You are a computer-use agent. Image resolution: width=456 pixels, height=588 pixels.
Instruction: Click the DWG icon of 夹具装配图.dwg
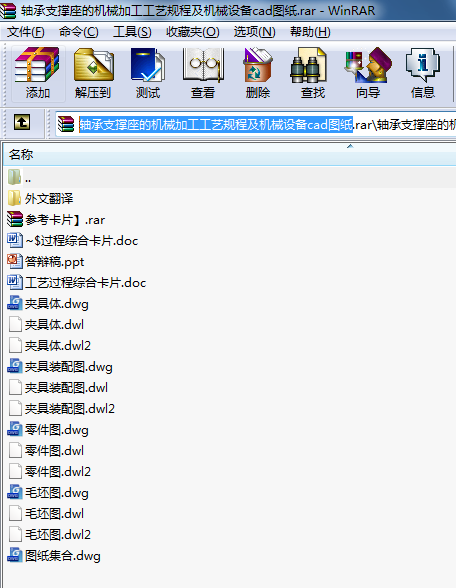pyautogui.click(x=15, y=366)
